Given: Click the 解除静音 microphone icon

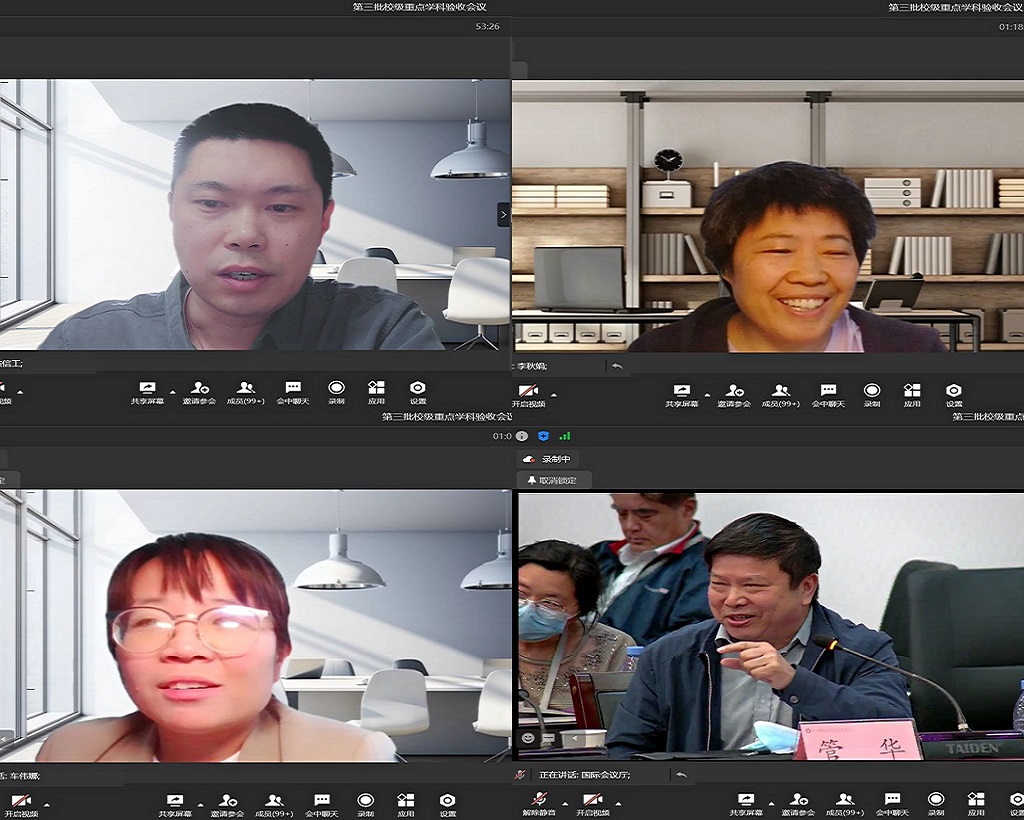Looking at the screenshot, I should [539, 798].
